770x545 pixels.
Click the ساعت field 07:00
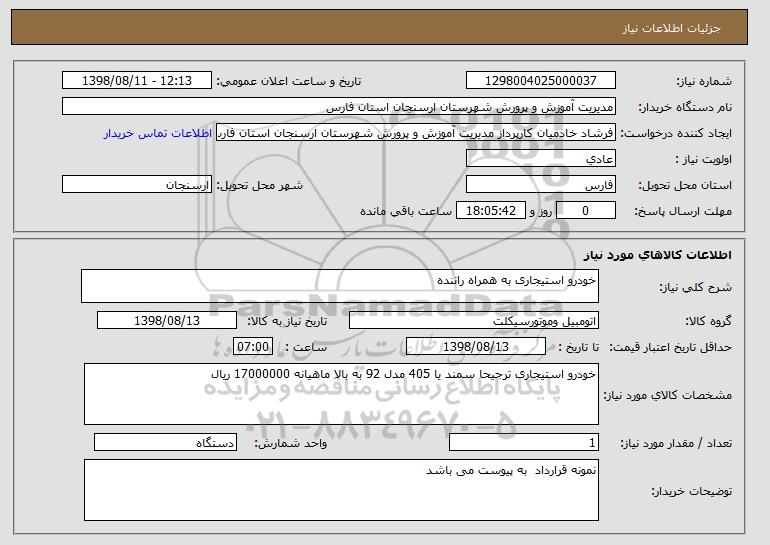click(253, 347)
